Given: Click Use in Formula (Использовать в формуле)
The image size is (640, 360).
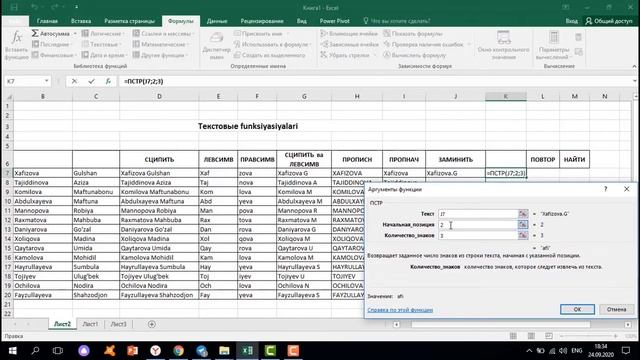Looking at the screenshot, I should [273, 44].
